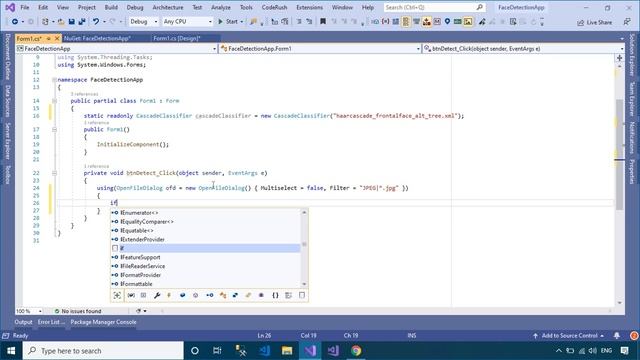Click the feedback icon at top right
The width and height of the screenshot is (640, 360).
627,22
